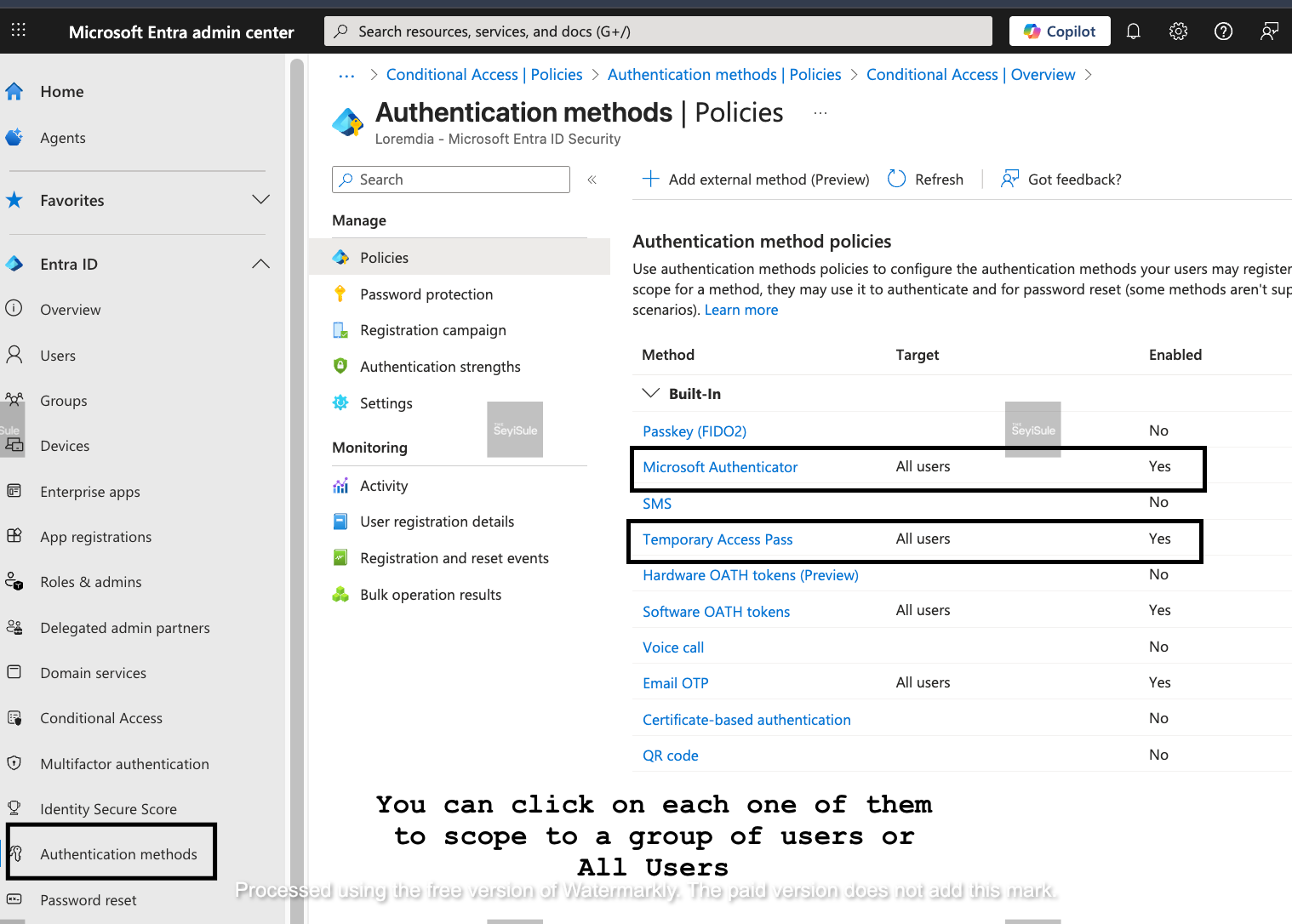Click the feedback person icon in header

(1269, 31)
